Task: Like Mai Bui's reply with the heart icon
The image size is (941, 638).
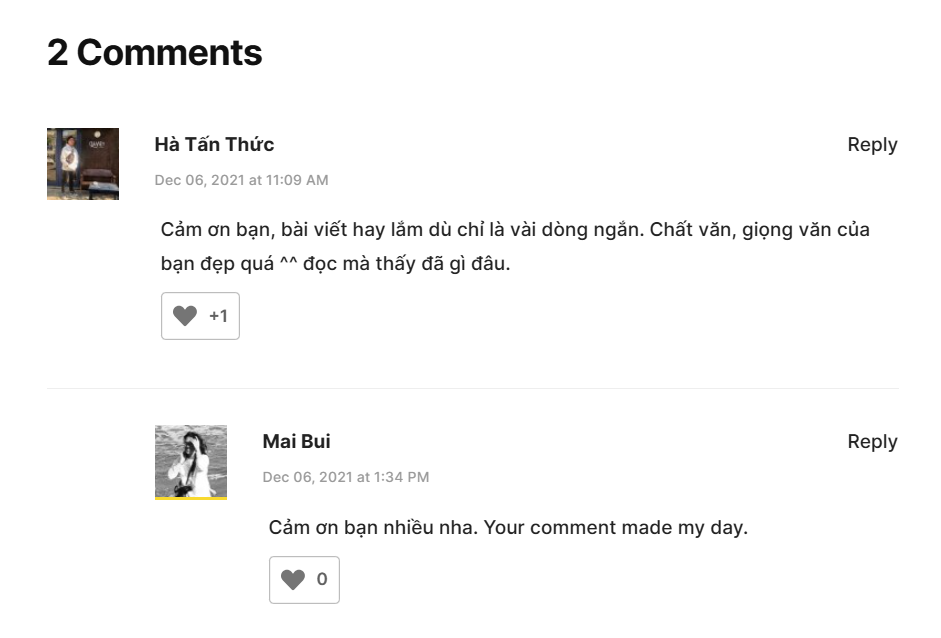Action: click(x=293, y=579)
